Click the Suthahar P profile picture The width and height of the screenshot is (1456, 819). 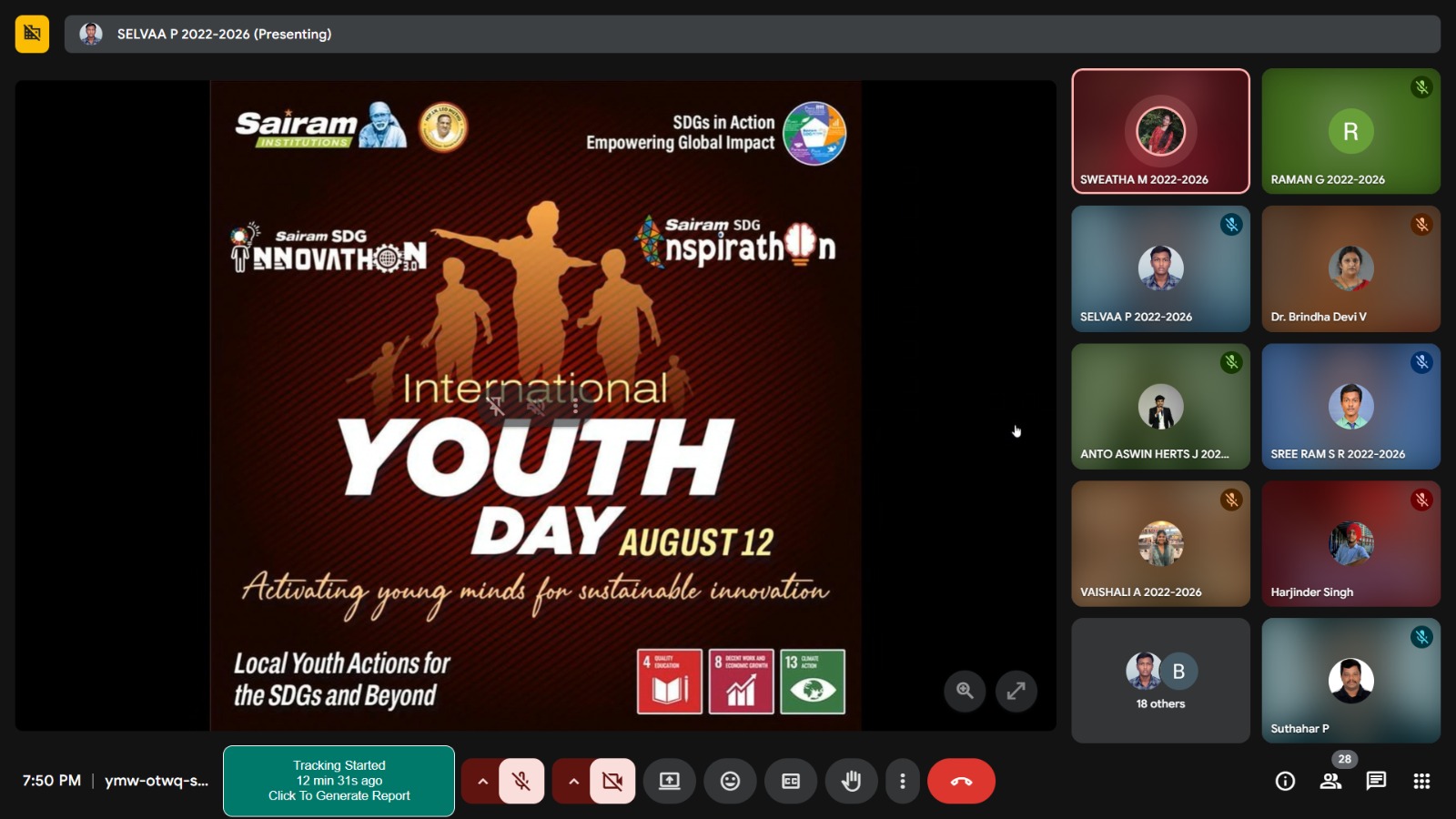(x=1350, y=681)
